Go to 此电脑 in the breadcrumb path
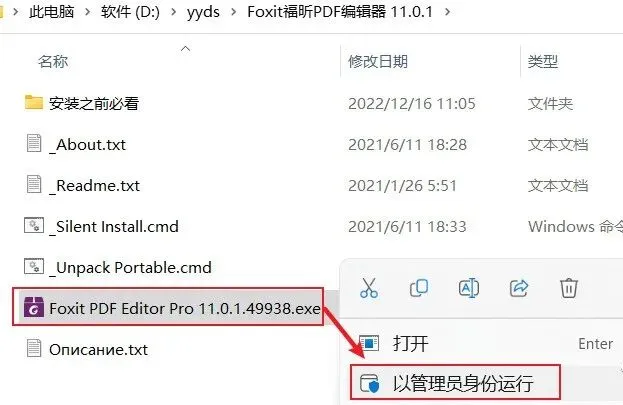Viewport: 623px width, 405px height. point(52,12)
